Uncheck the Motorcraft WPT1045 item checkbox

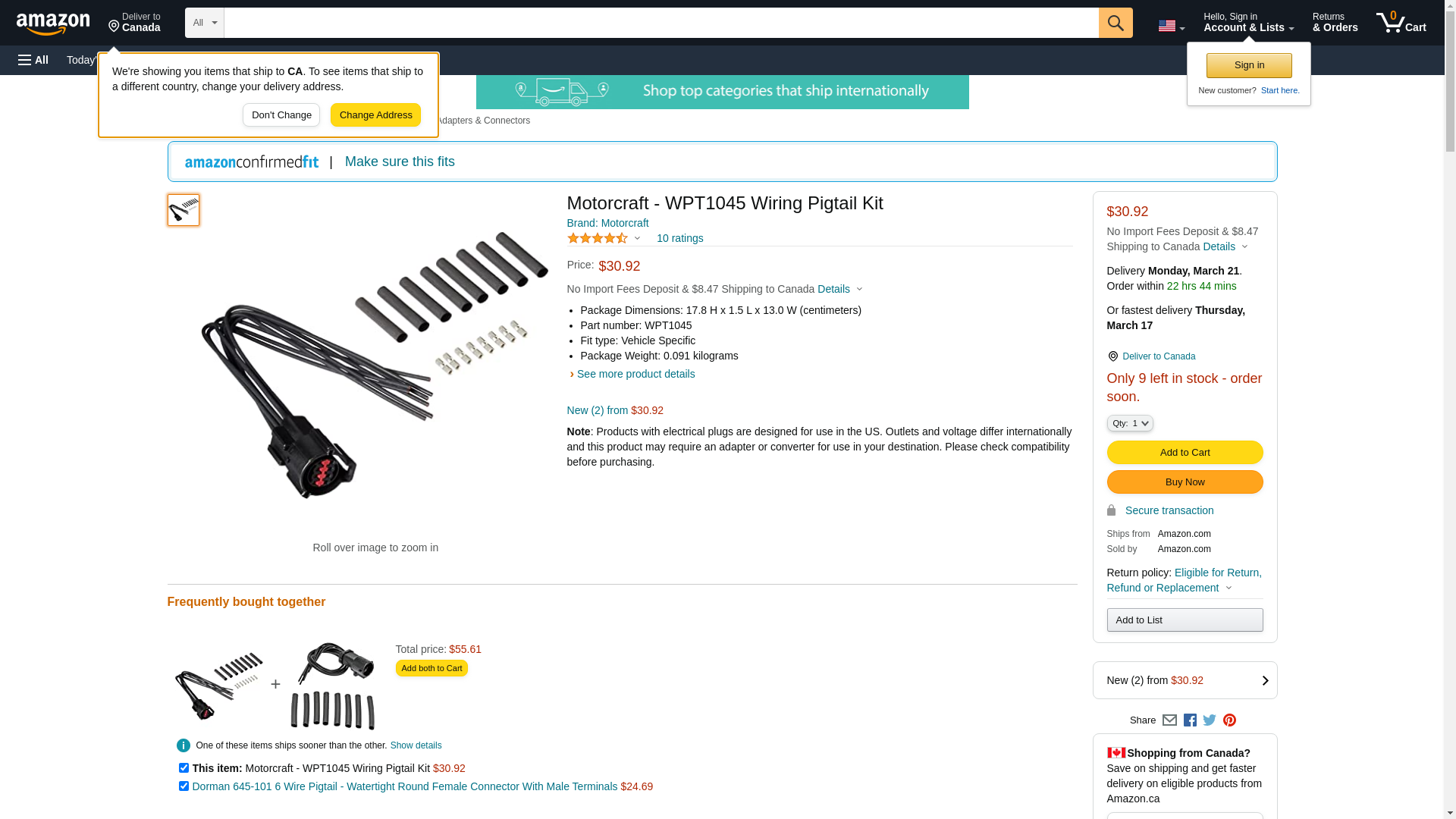pyautogui.click(x=184, y=768)
